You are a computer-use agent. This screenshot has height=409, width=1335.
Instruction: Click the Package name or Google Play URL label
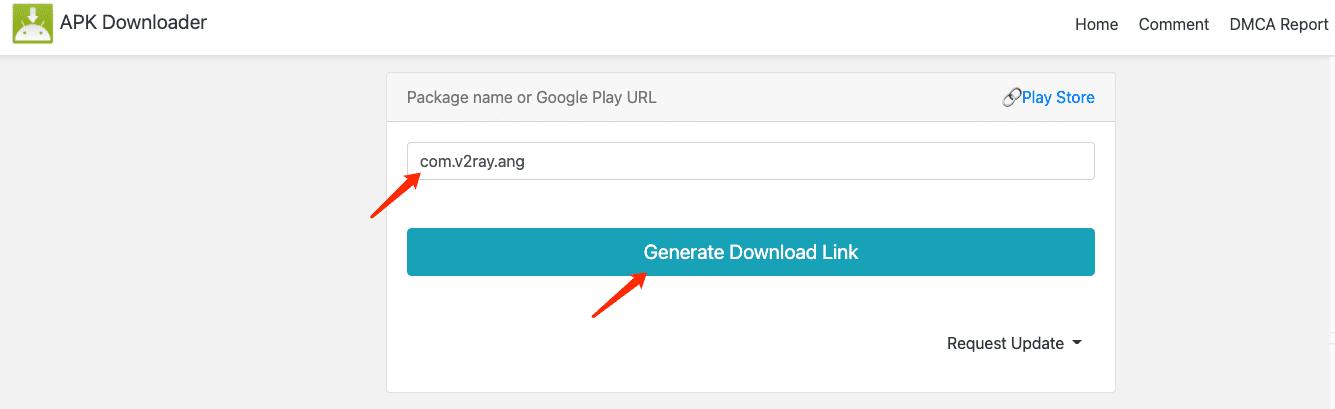[531, 98]
